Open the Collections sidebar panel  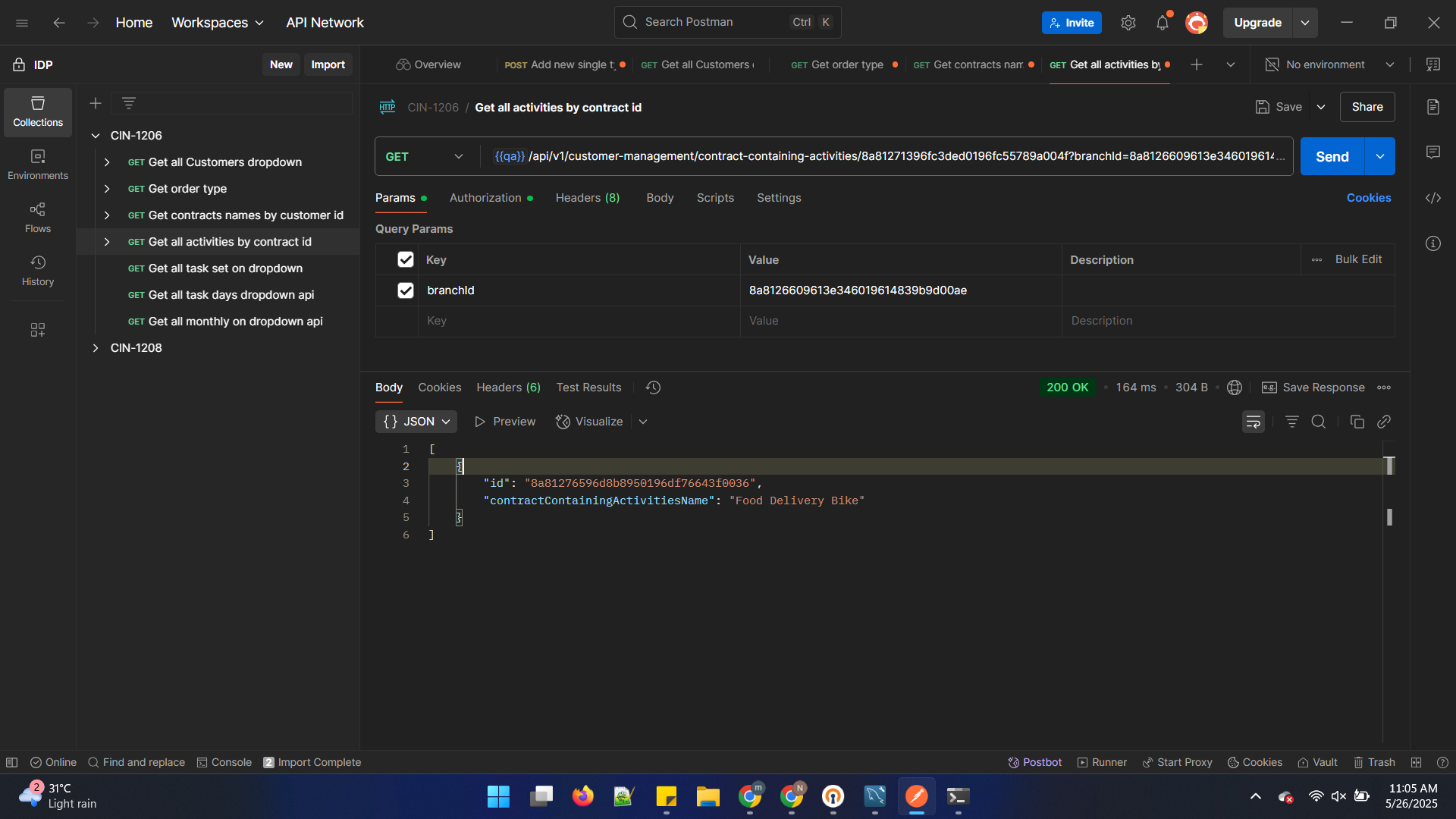coord(38,112)
